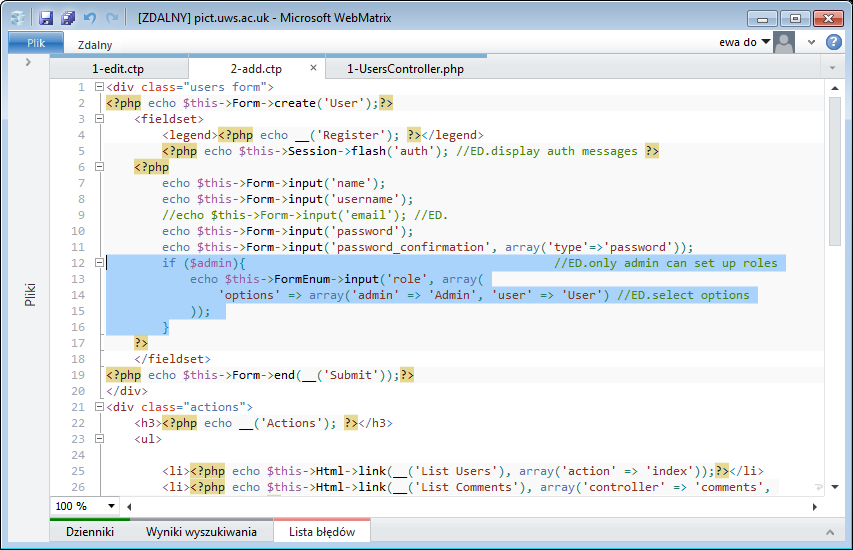Screen dimensions: 853x550
Task: Close the 2-add.ctp tab
Action: pos(313,67)
